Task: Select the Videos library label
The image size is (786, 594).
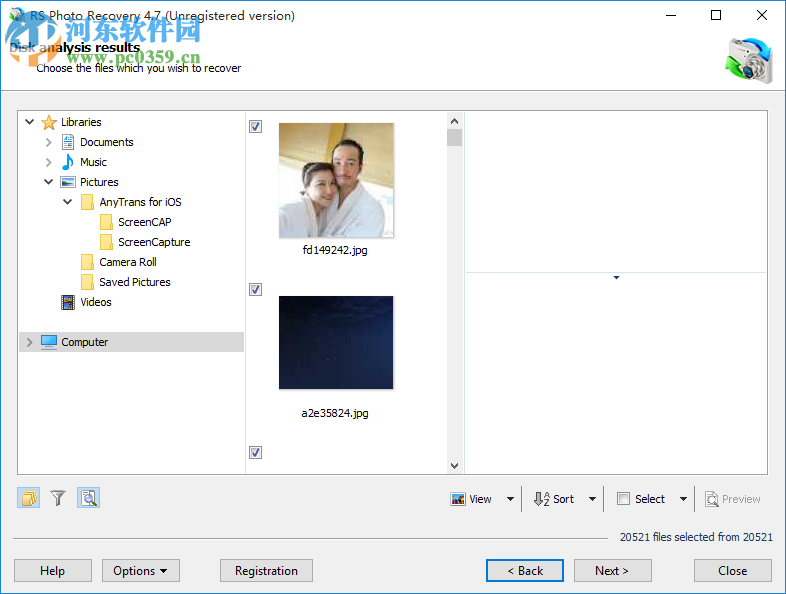Action: [x=96, y=302]
